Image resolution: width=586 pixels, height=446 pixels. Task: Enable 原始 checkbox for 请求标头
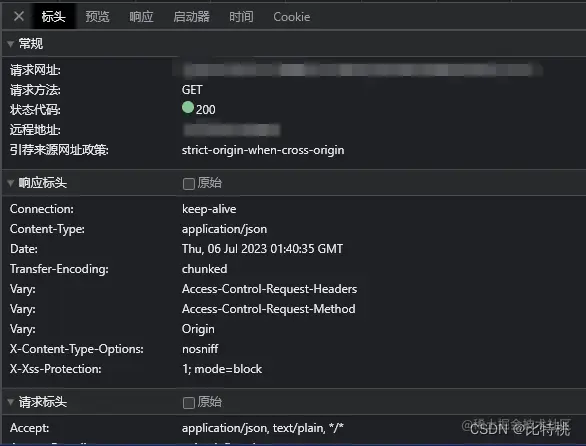click(x=189, y=403)
